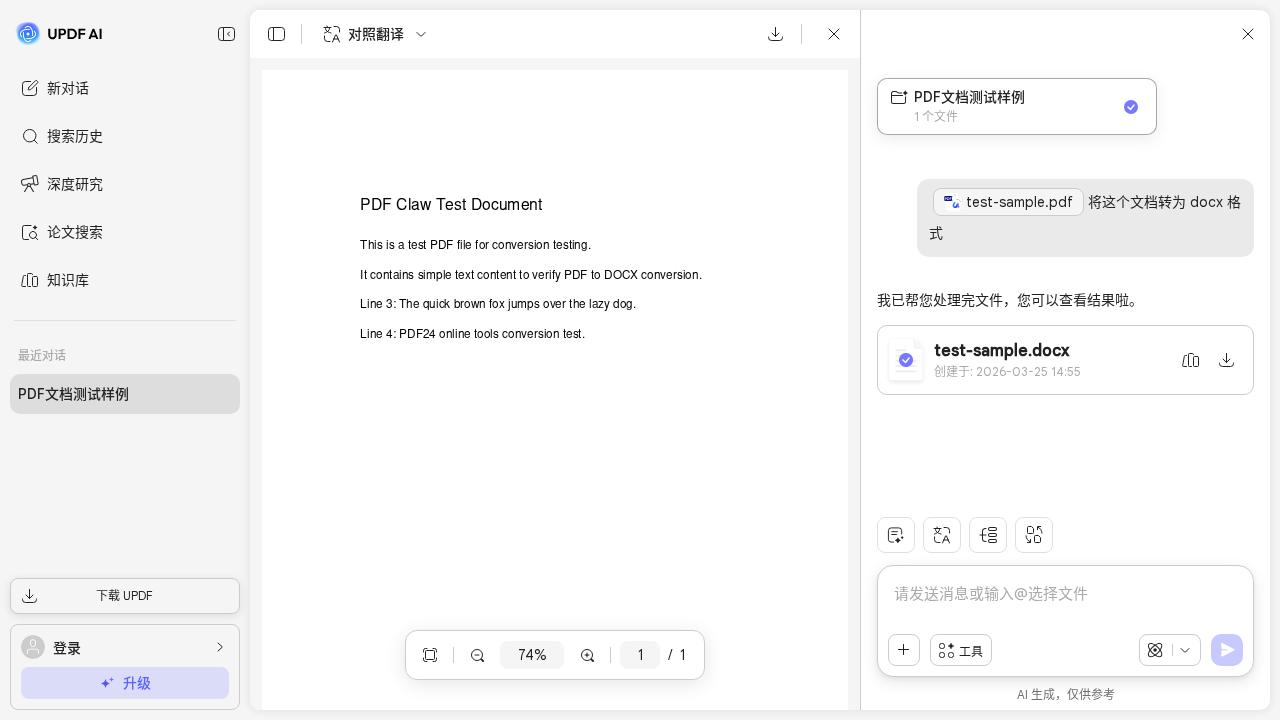This screenshot has width=1280, height=720.
Task: Click the add attachment plus icon
Action: pyautogui.click(x=904, y=650)
